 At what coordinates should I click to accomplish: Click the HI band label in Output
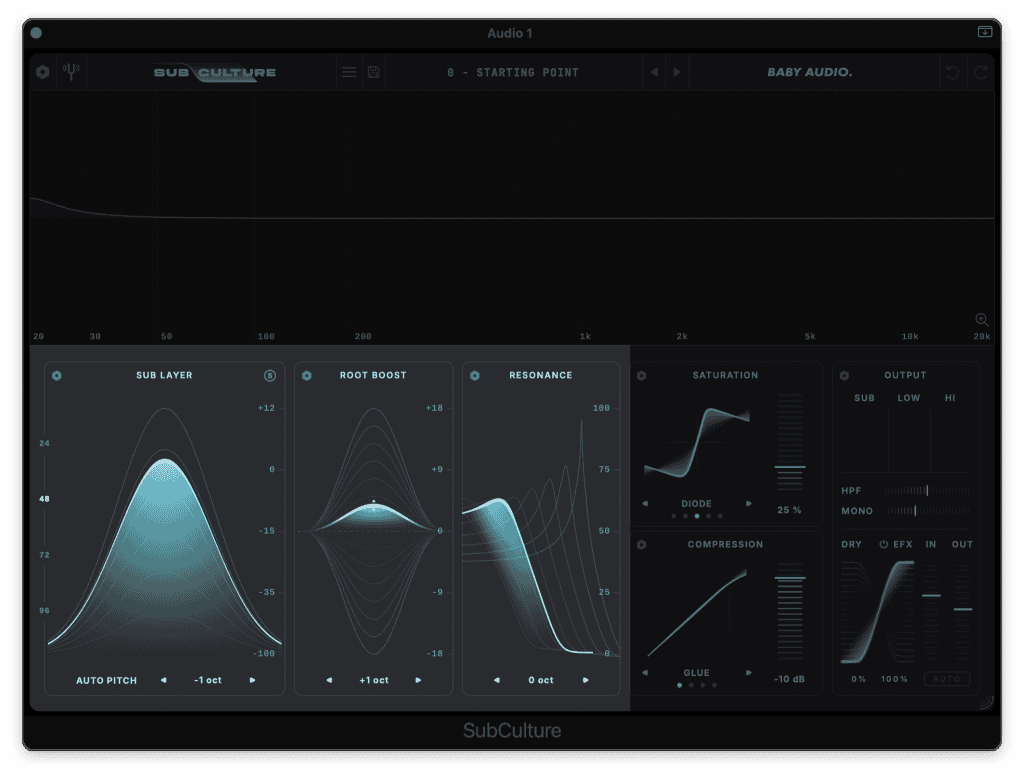click(950, 398)
